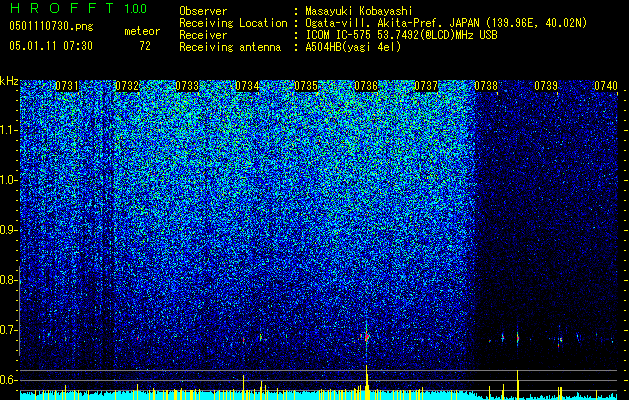The height and width of the screenshot is (400, 629).
Task: Click the 0.9 frequency axis label
Action: click(8, 230)
